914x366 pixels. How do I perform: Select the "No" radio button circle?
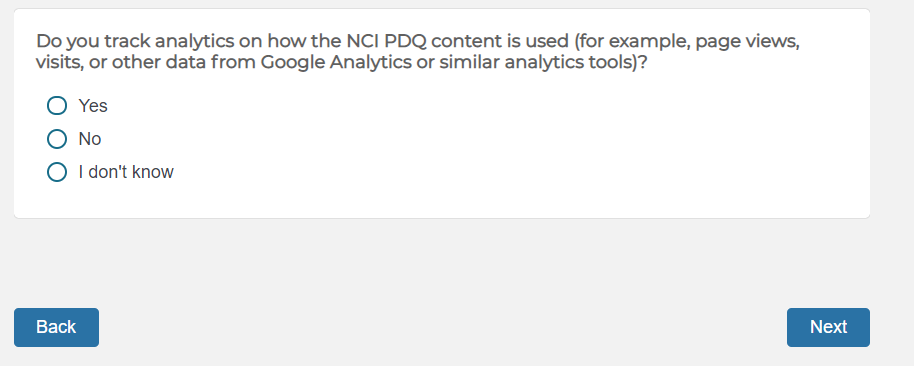[x=57, y=139]
